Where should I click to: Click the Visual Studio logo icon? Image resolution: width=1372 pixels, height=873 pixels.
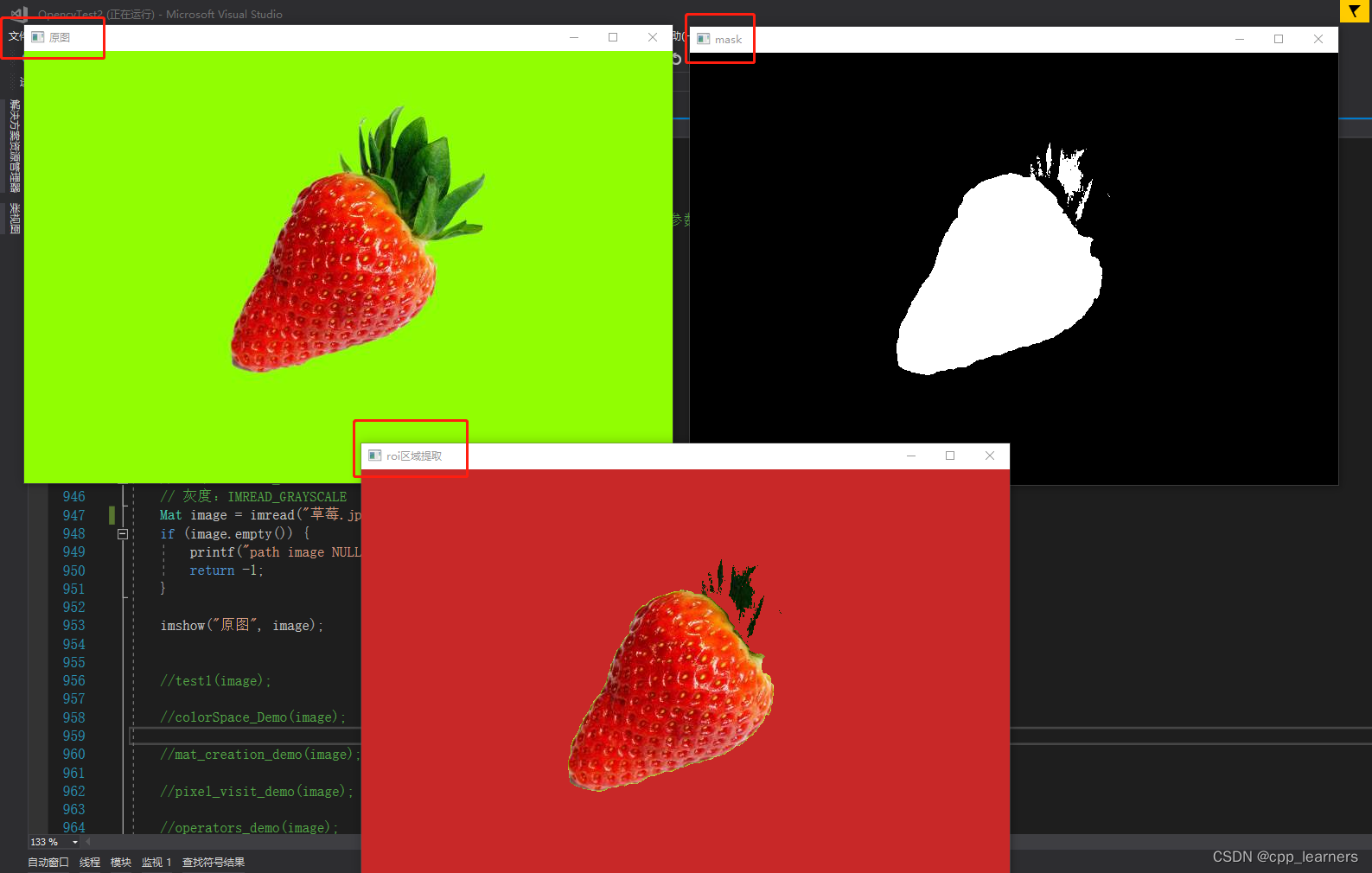[19, 13]
